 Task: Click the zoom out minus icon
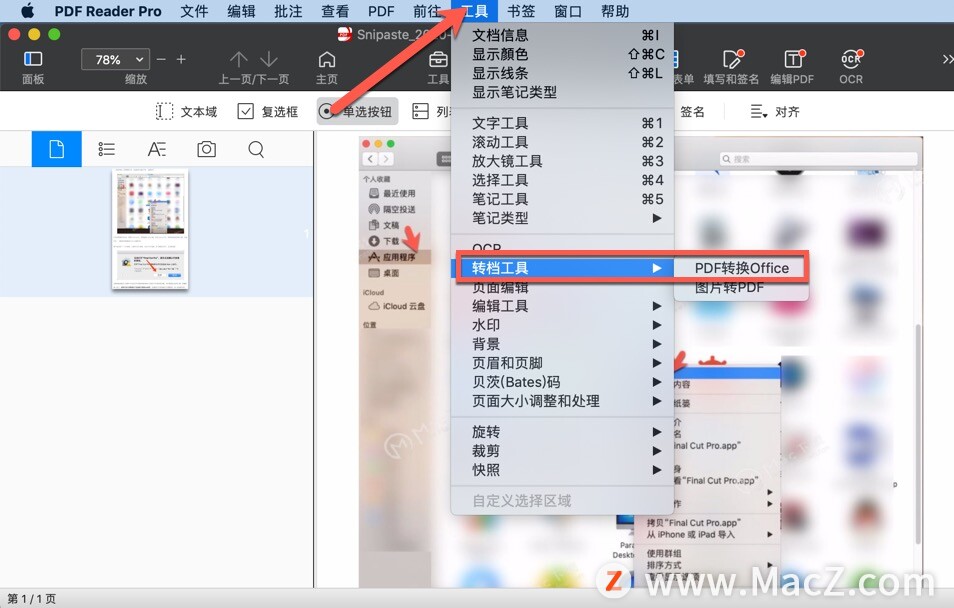point(161,60)
